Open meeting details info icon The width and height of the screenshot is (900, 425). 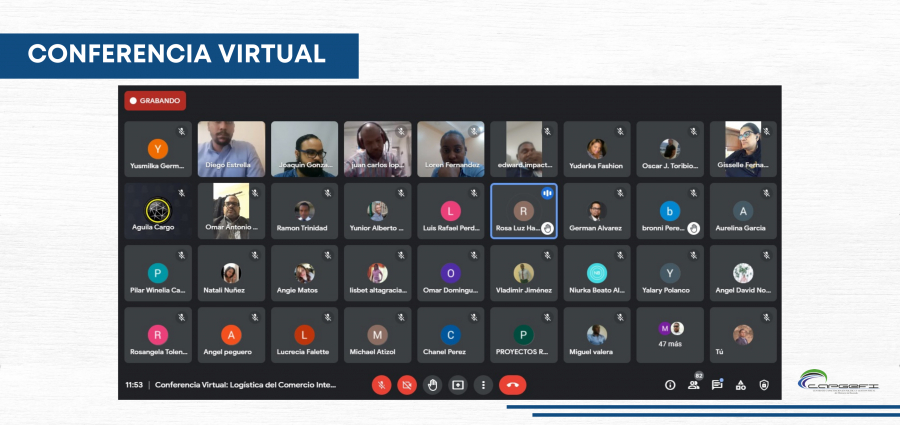pyautogui.click(x=670, y=385)
